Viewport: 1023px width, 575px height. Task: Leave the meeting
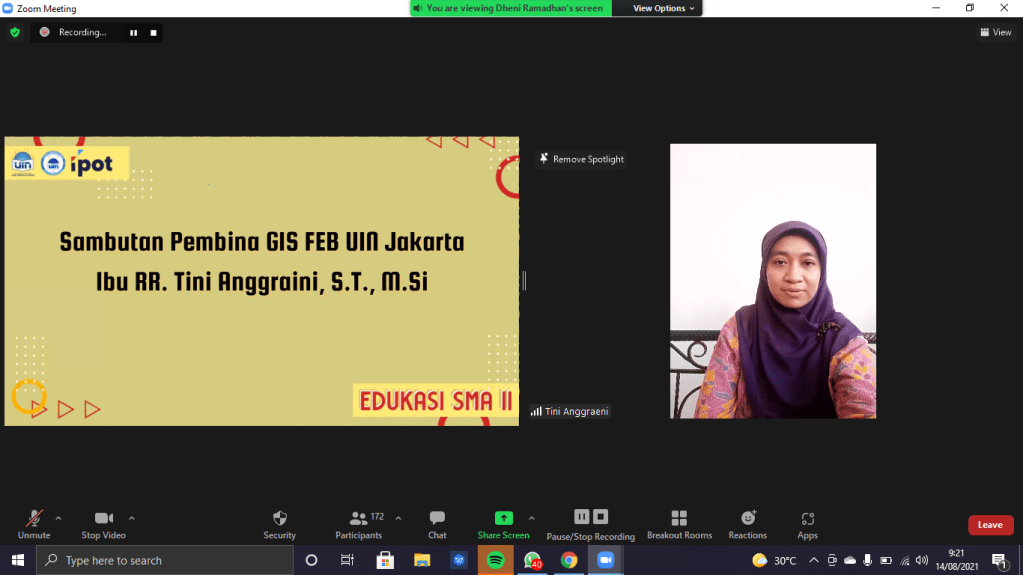990,525
